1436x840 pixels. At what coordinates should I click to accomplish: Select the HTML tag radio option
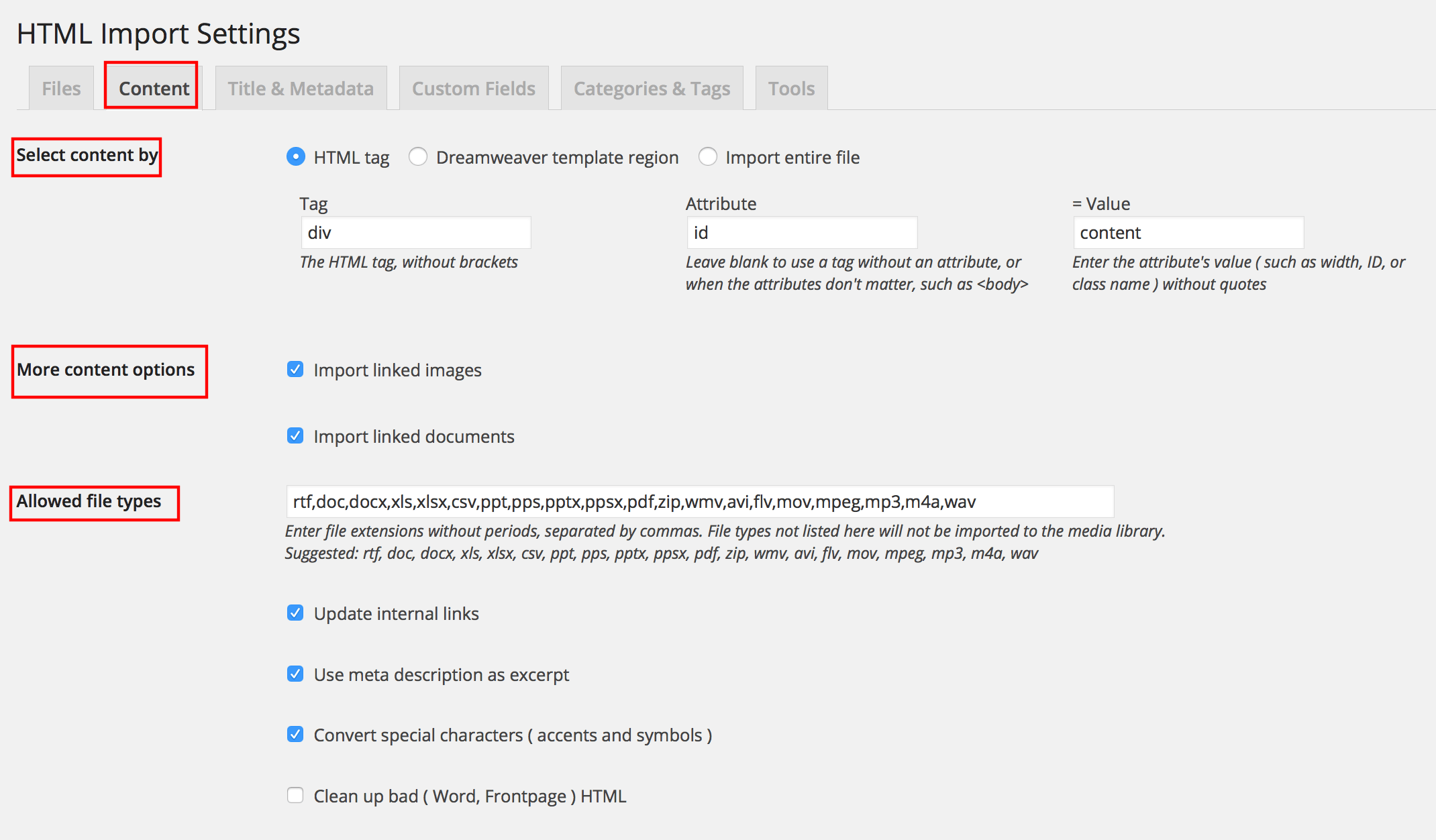coord(295,157)
